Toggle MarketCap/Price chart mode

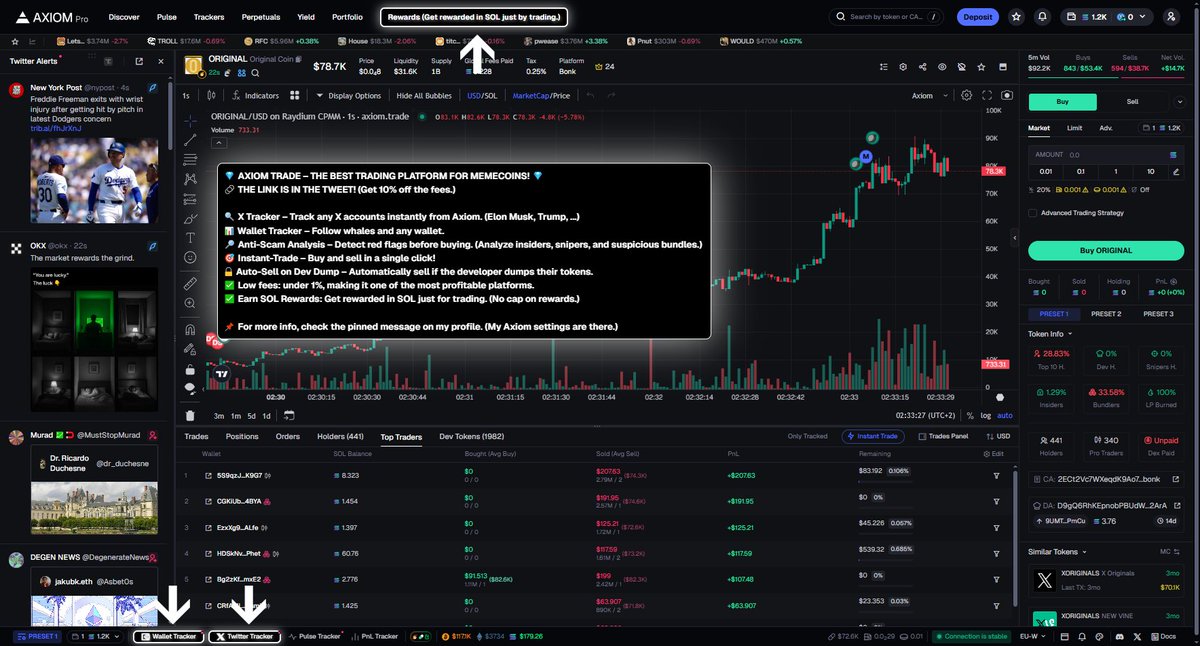(x=541, y=96)
